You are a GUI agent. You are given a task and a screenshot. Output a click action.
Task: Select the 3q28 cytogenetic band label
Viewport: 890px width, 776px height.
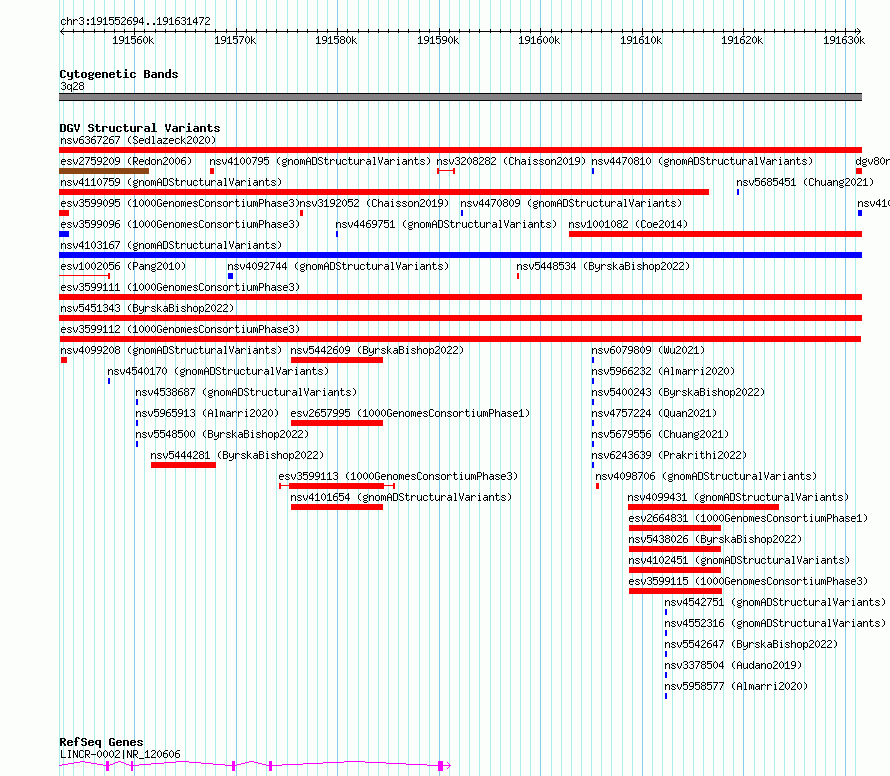(72, 86)
